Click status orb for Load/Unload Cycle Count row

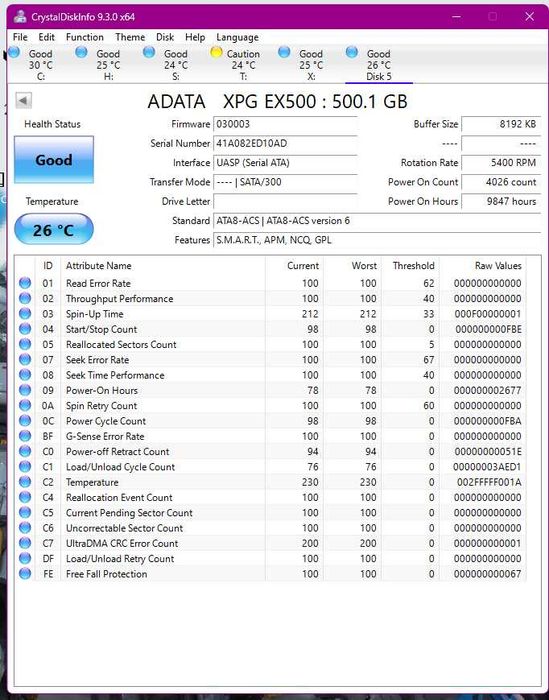pos(25,467)
